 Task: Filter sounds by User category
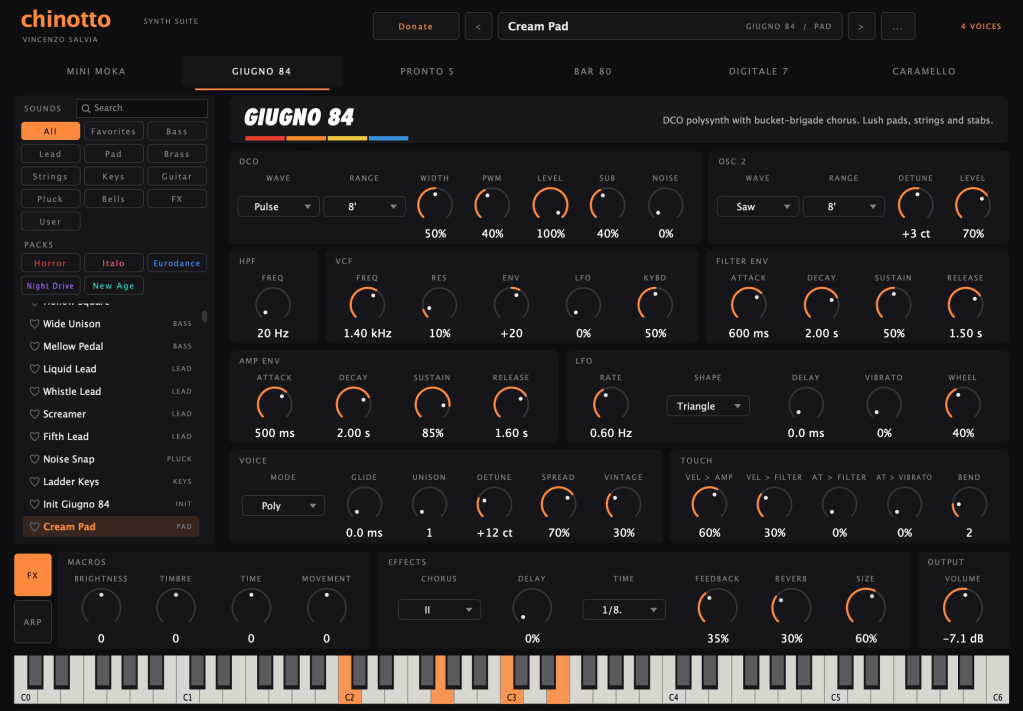click(50, 221)
